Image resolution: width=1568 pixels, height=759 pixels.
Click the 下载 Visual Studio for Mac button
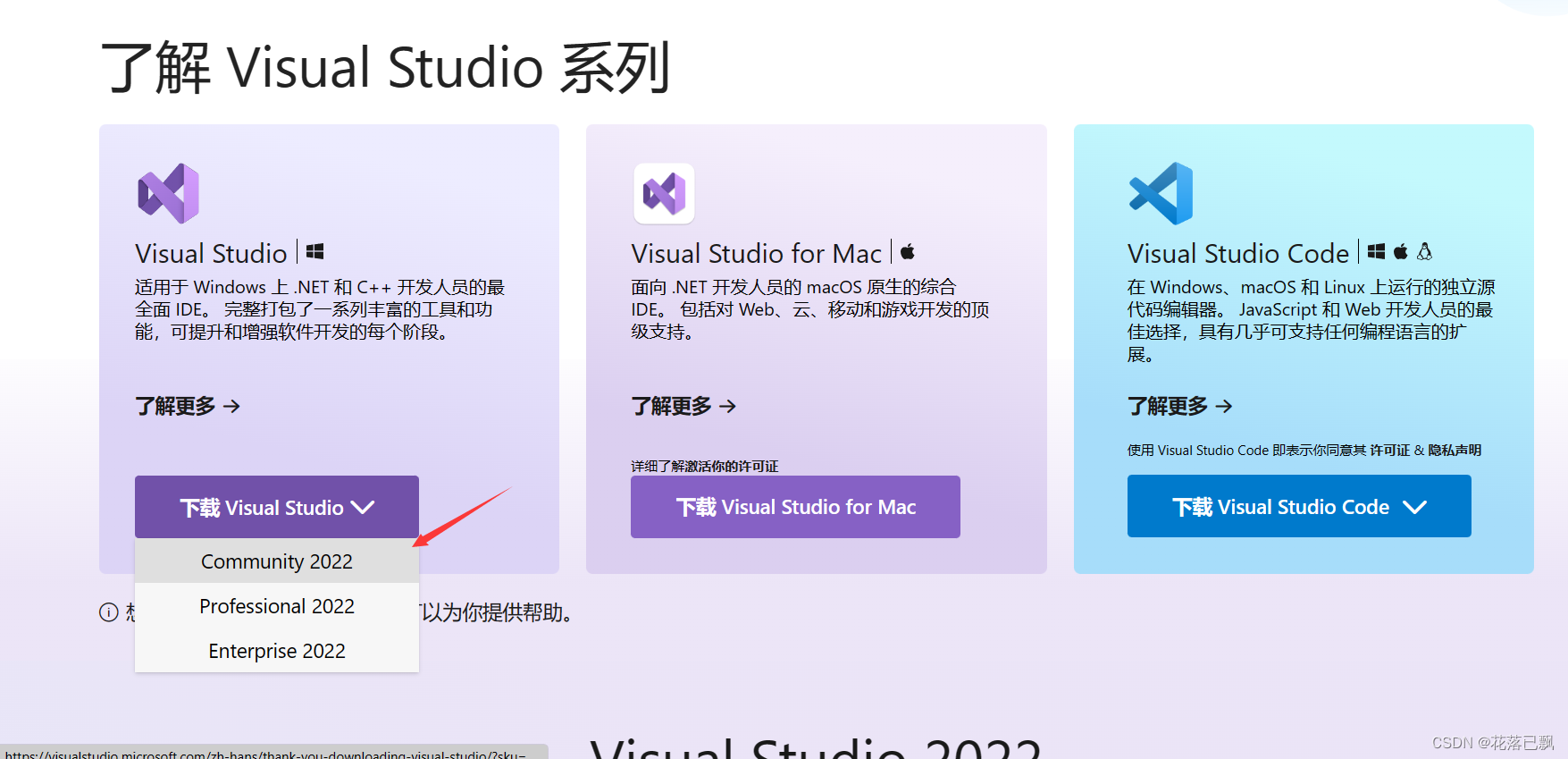pyautogui.click(x=795, y=507)
